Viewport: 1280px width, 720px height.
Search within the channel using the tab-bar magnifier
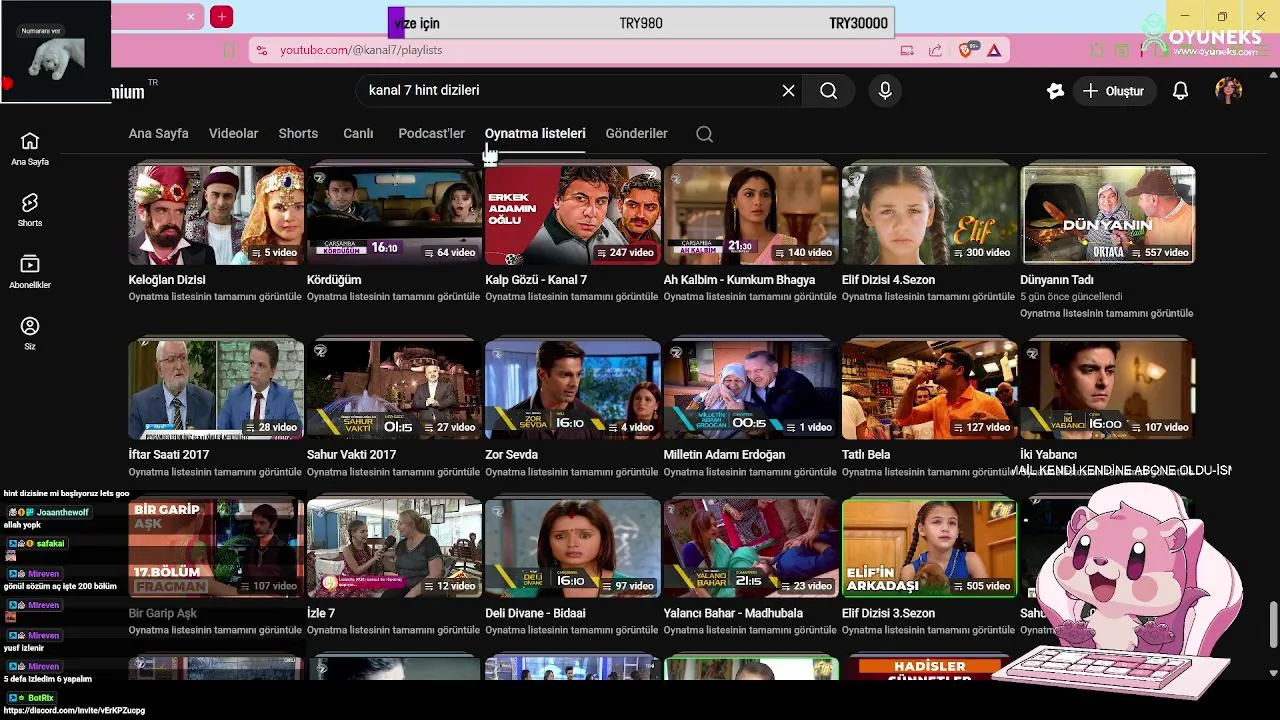pyautogui.click(x=704, y=134)
